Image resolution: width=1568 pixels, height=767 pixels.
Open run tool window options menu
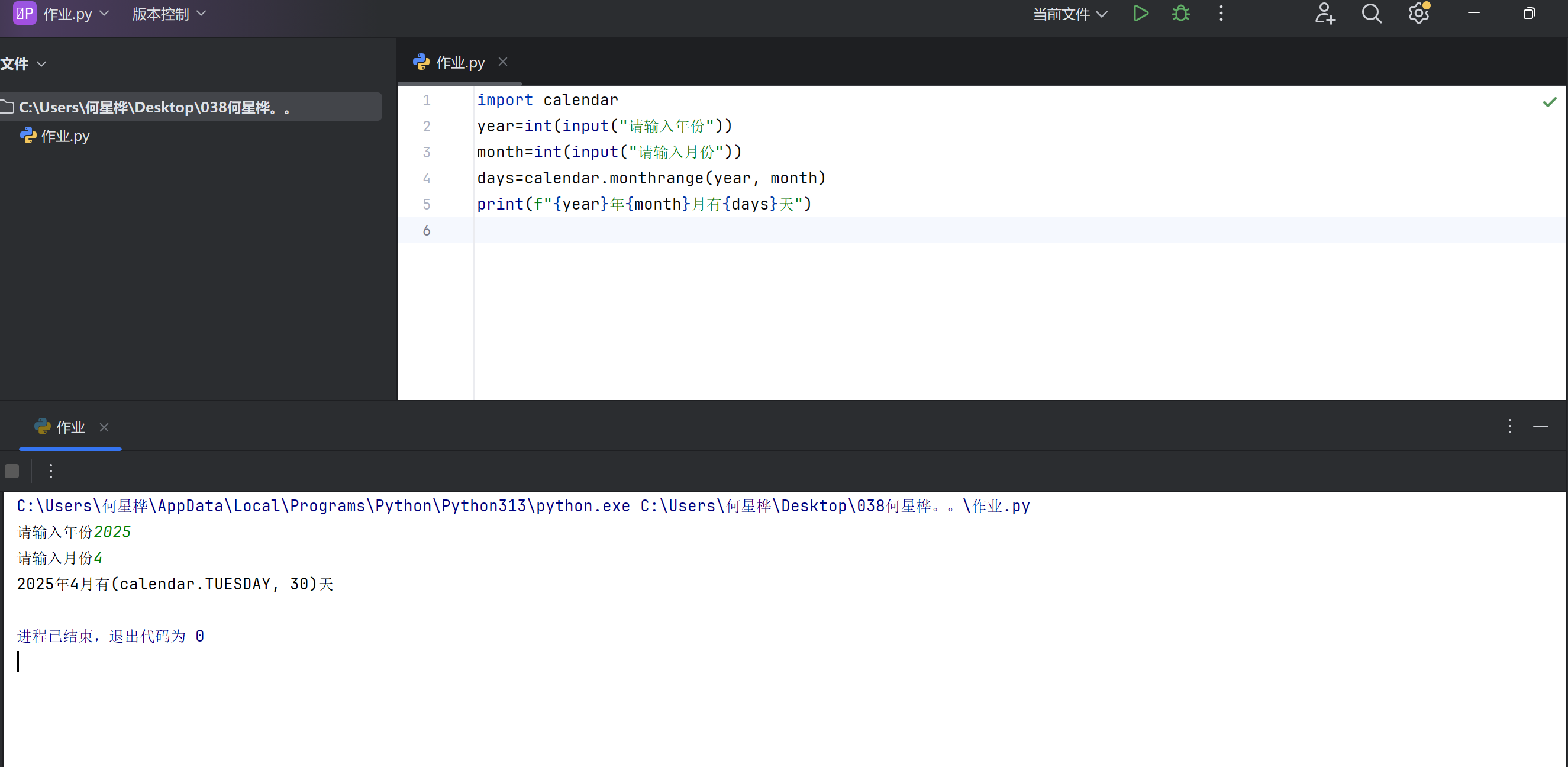click(x=1509, y=426)
